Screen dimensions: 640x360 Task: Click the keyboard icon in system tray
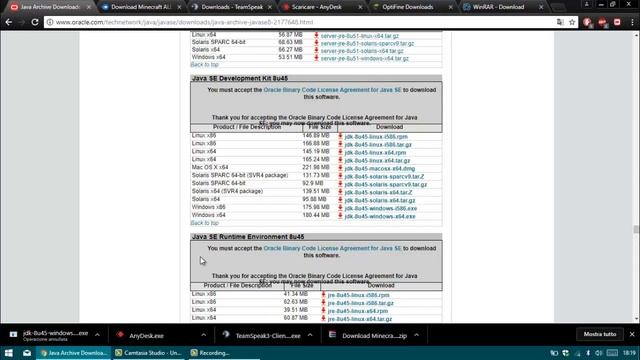point(612,353)
